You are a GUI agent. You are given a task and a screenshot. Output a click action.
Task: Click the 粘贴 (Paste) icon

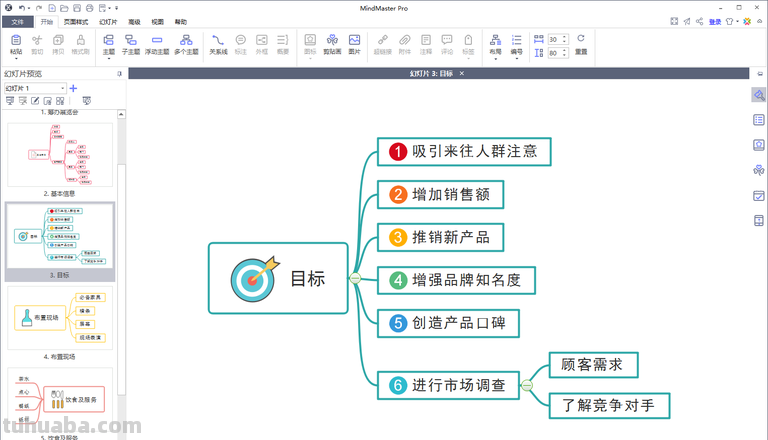[16, 40]
